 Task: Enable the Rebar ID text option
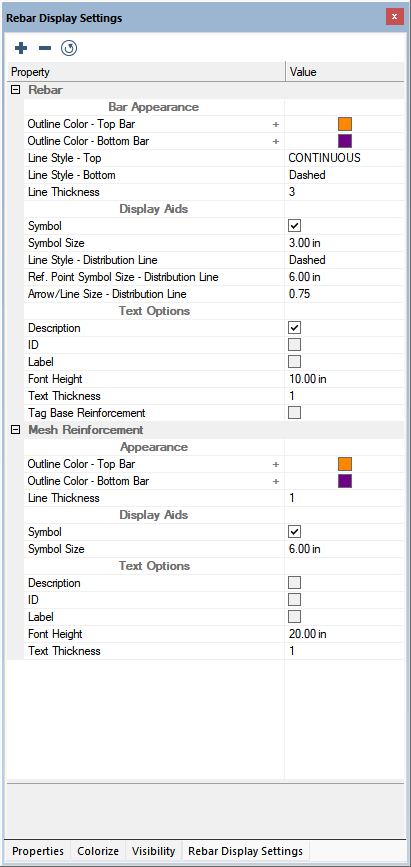pos(295,345)
